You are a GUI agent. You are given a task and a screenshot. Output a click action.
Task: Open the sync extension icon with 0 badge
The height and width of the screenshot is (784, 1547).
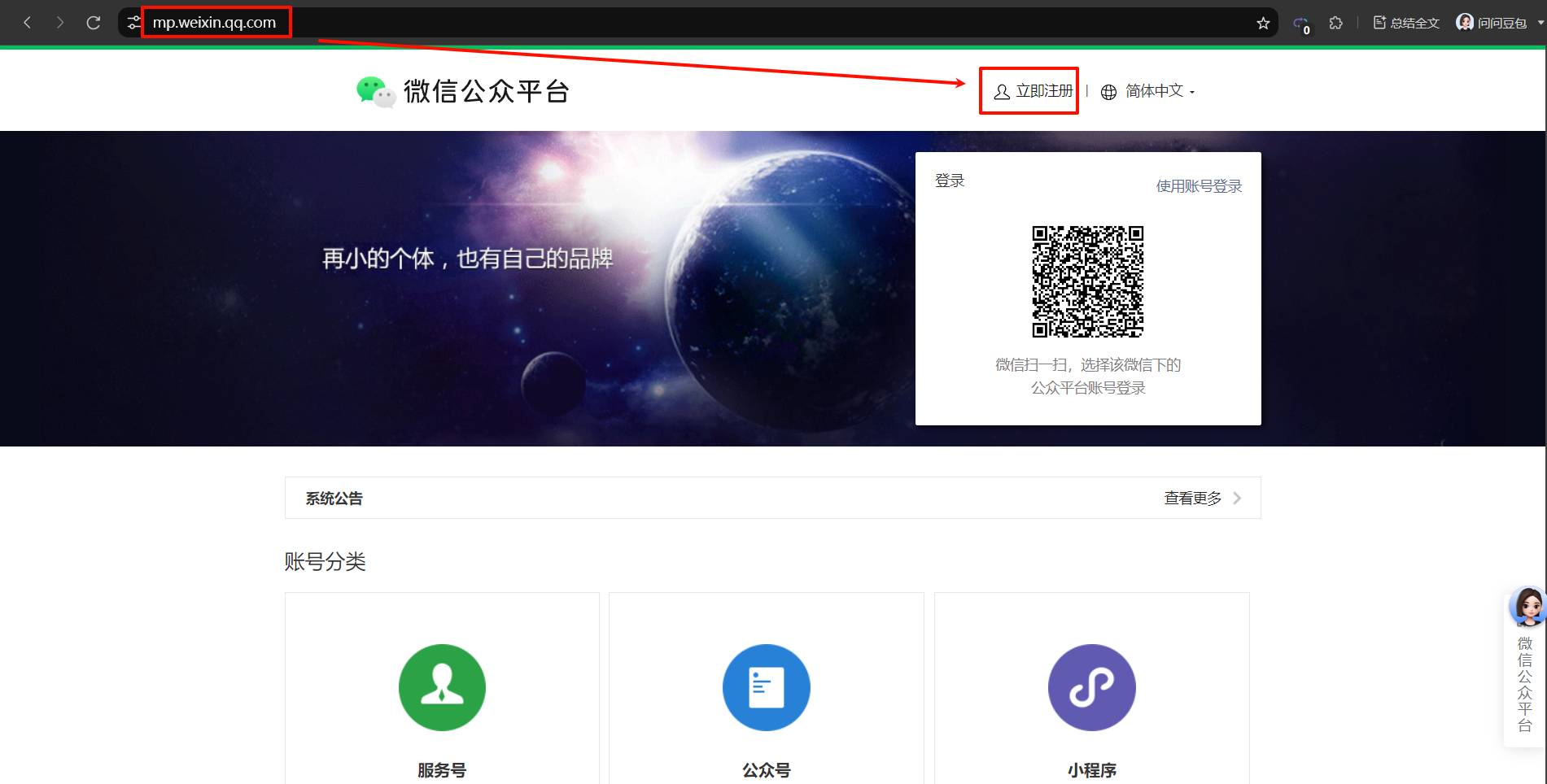1301,24
